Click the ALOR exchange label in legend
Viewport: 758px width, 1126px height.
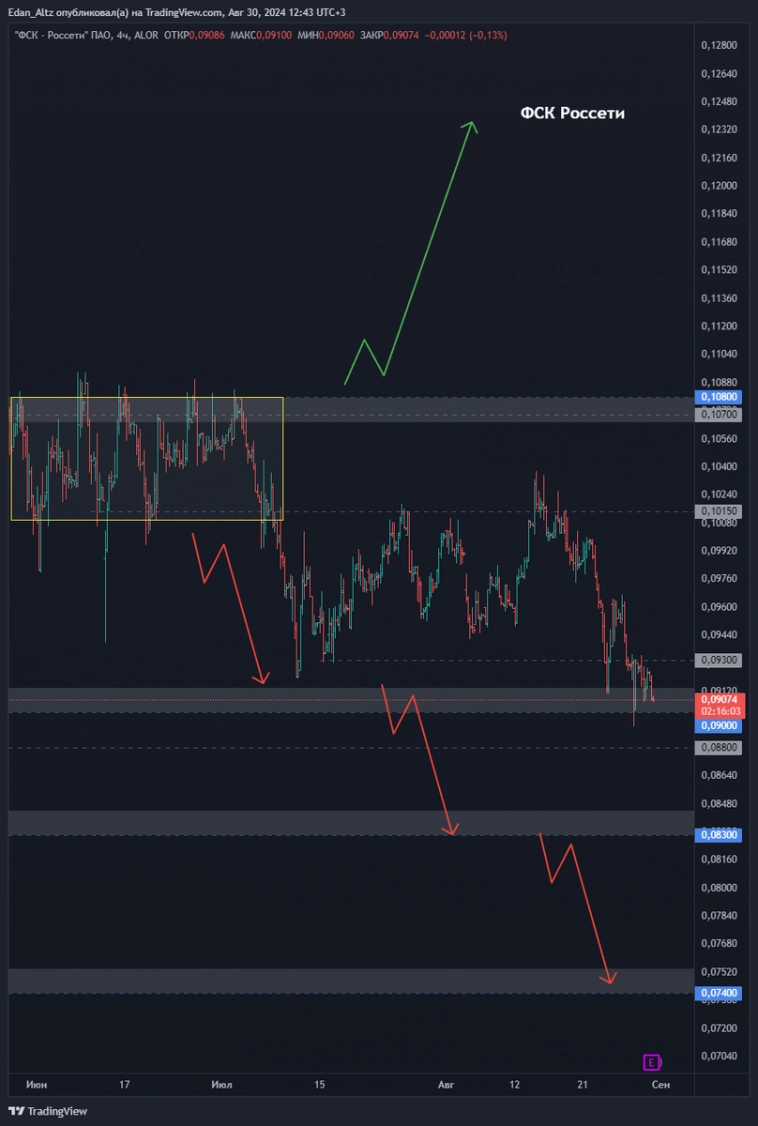(146, 34)
